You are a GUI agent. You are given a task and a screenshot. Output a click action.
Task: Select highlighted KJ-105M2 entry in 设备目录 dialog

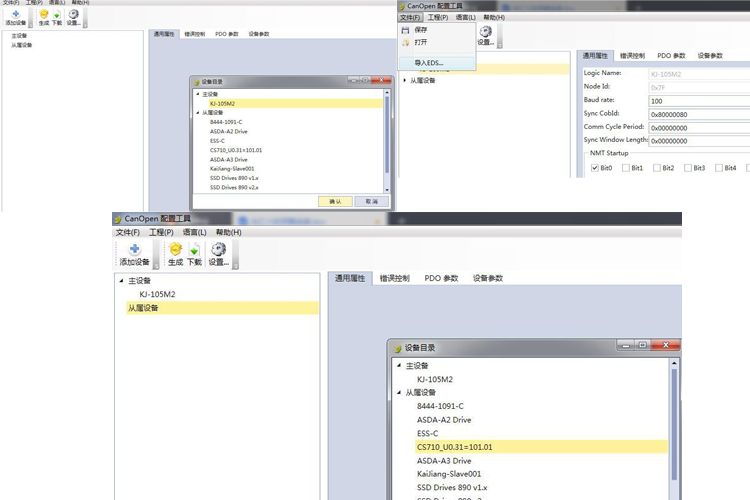(295, 103)
